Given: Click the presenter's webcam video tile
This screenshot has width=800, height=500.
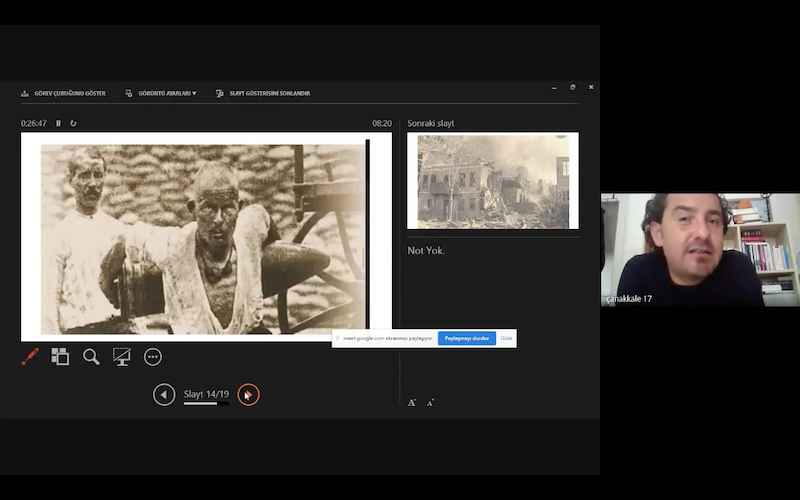Looking at the screenshot, I should click(700, 249).
